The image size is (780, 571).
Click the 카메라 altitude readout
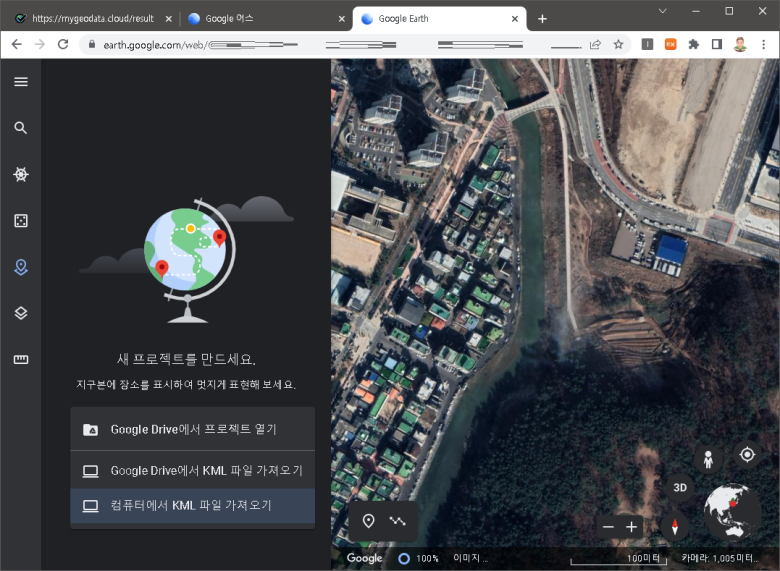point(720,558)
